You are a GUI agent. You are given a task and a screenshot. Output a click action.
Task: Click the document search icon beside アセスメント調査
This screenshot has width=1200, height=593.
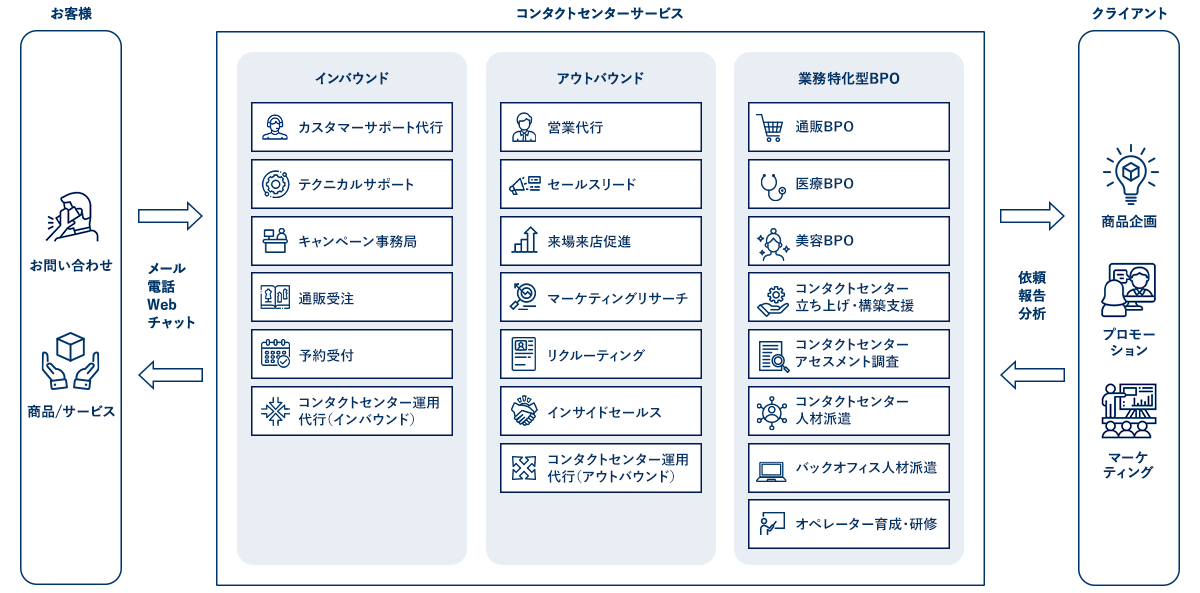pos(771,355)
